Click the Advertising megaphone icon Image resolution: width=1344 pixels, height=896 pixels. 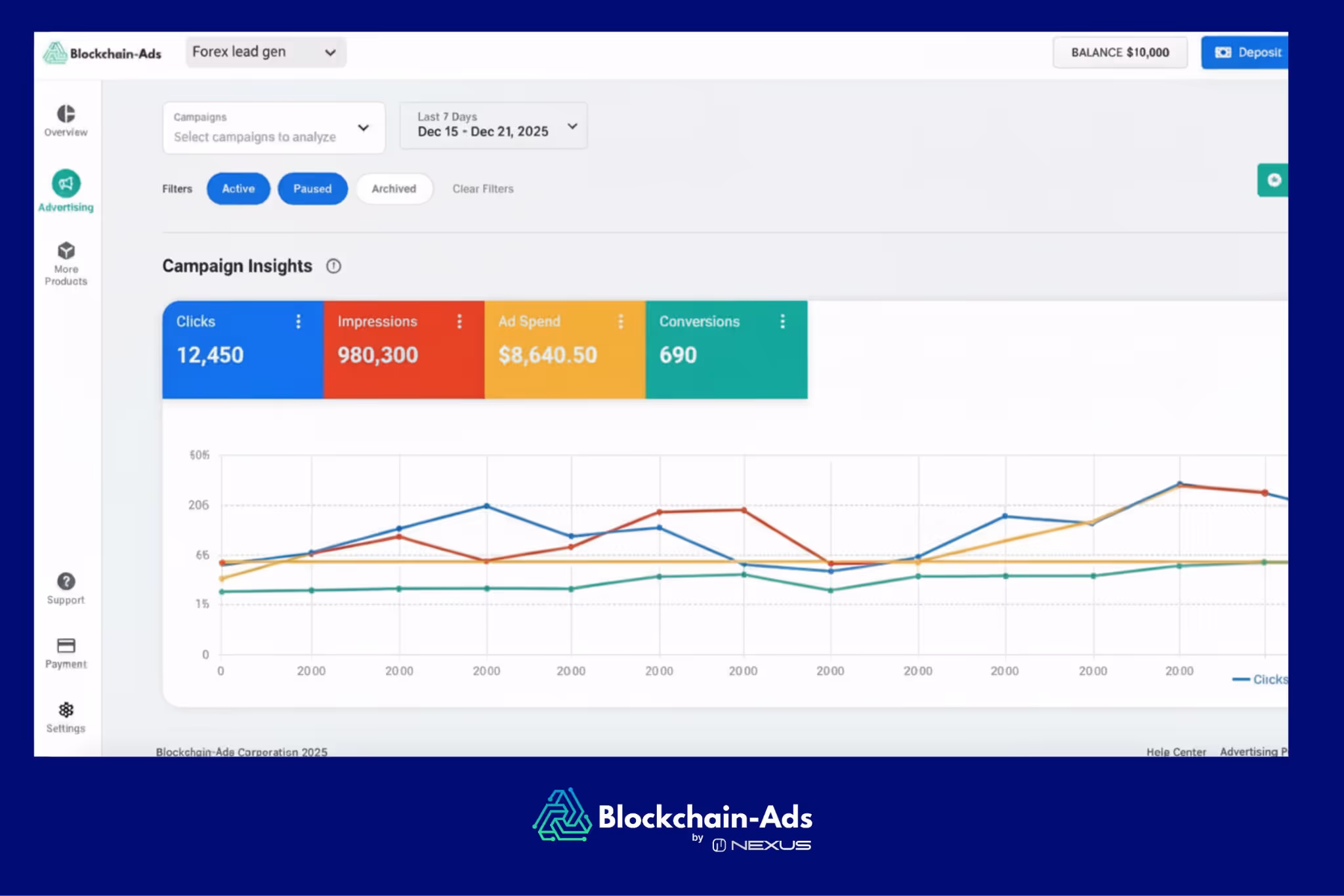point(66,184)
